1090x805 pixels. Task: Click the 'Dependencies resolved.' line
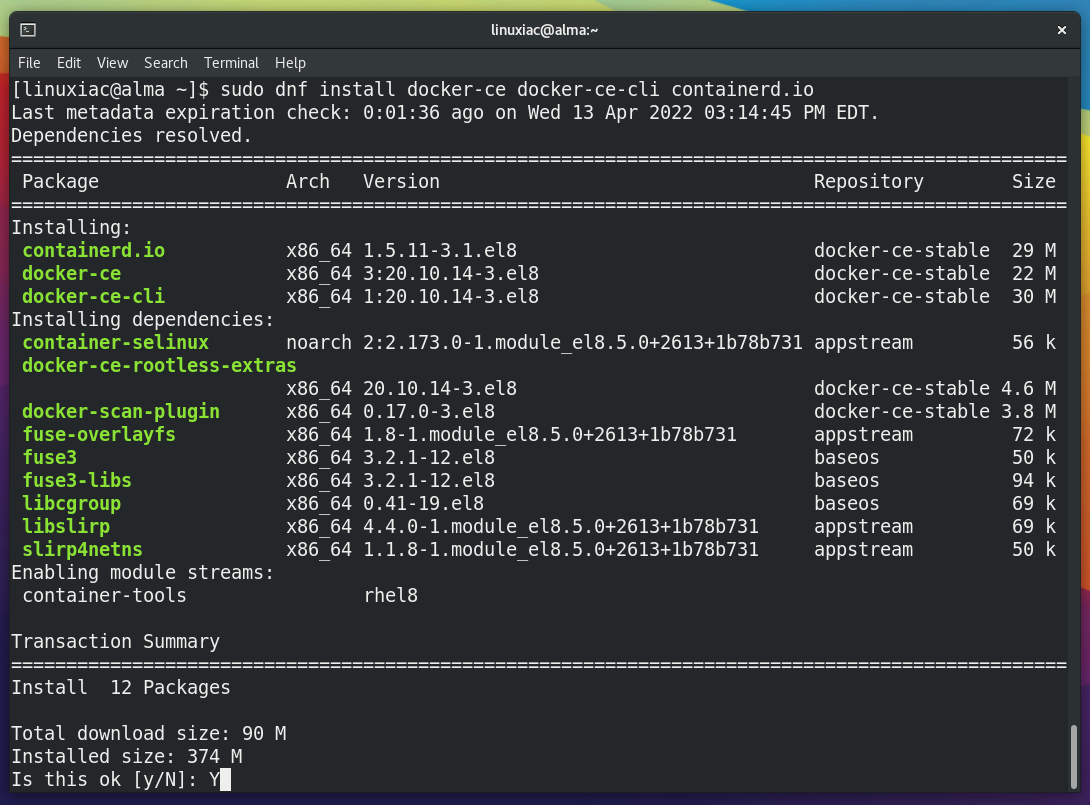coord(131,136)
